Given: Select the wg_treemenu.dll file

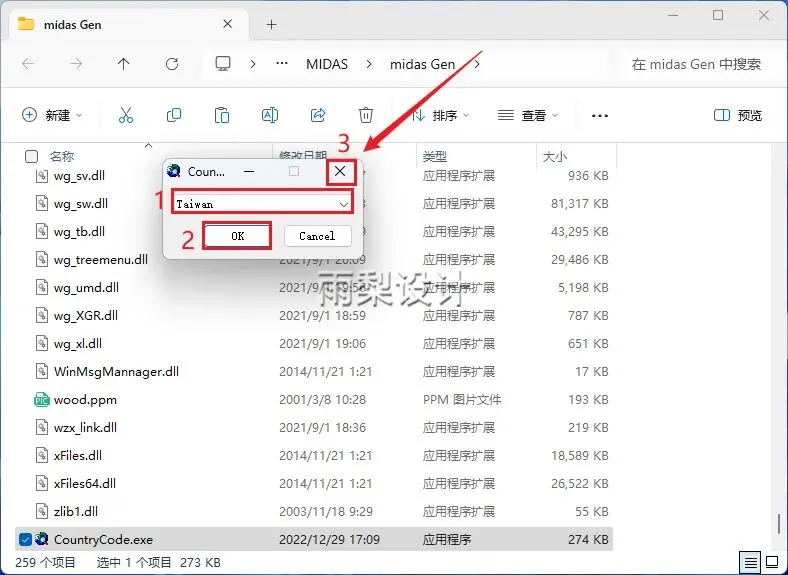Looking at the screenshot, I should pos(101,260).
